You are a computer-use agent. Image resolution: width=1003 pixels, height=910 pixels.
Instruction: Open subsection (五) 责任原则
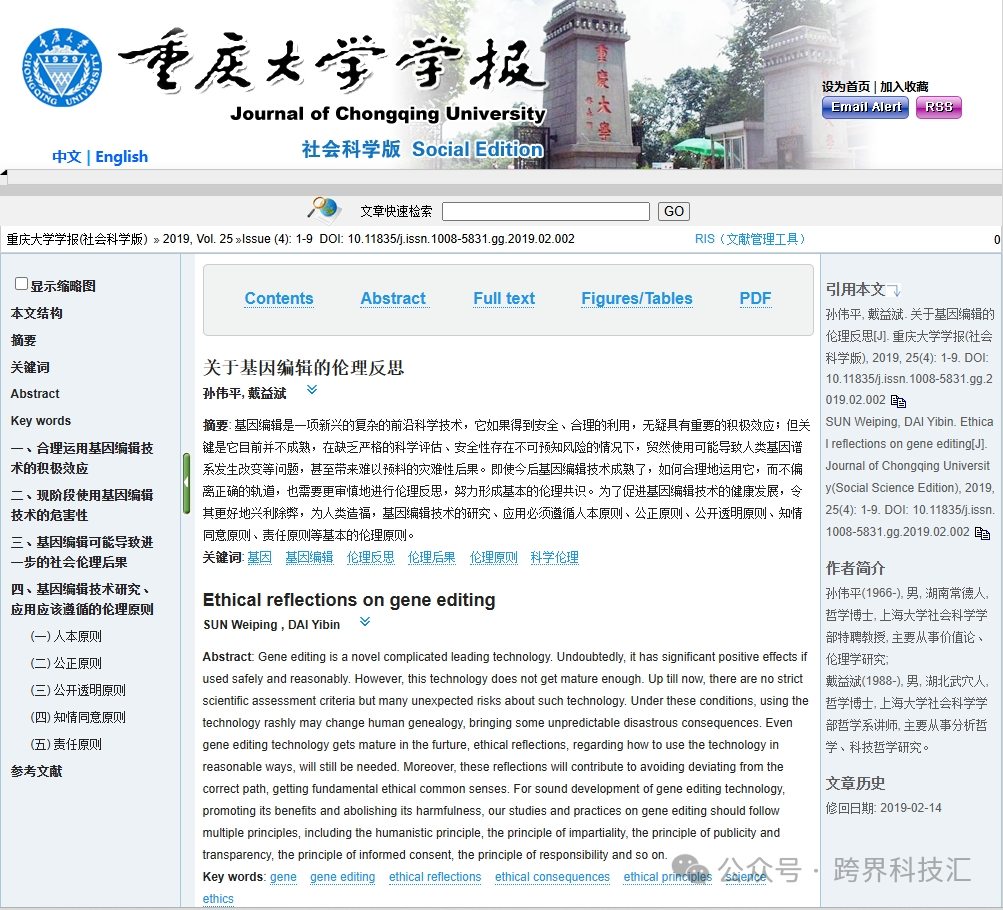66,744
